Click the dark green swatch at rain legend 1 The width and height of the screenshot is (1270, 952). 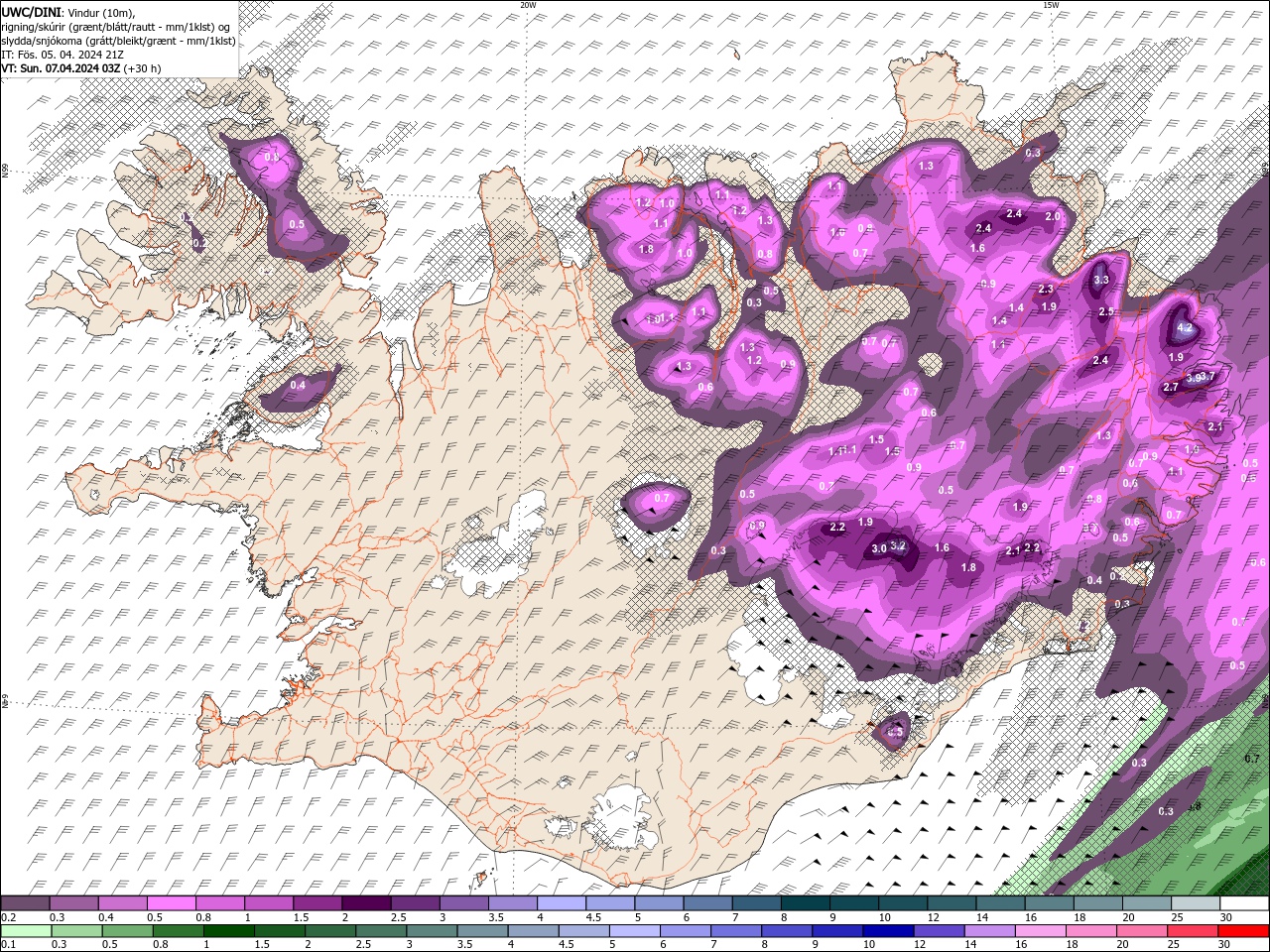(229, 931)
